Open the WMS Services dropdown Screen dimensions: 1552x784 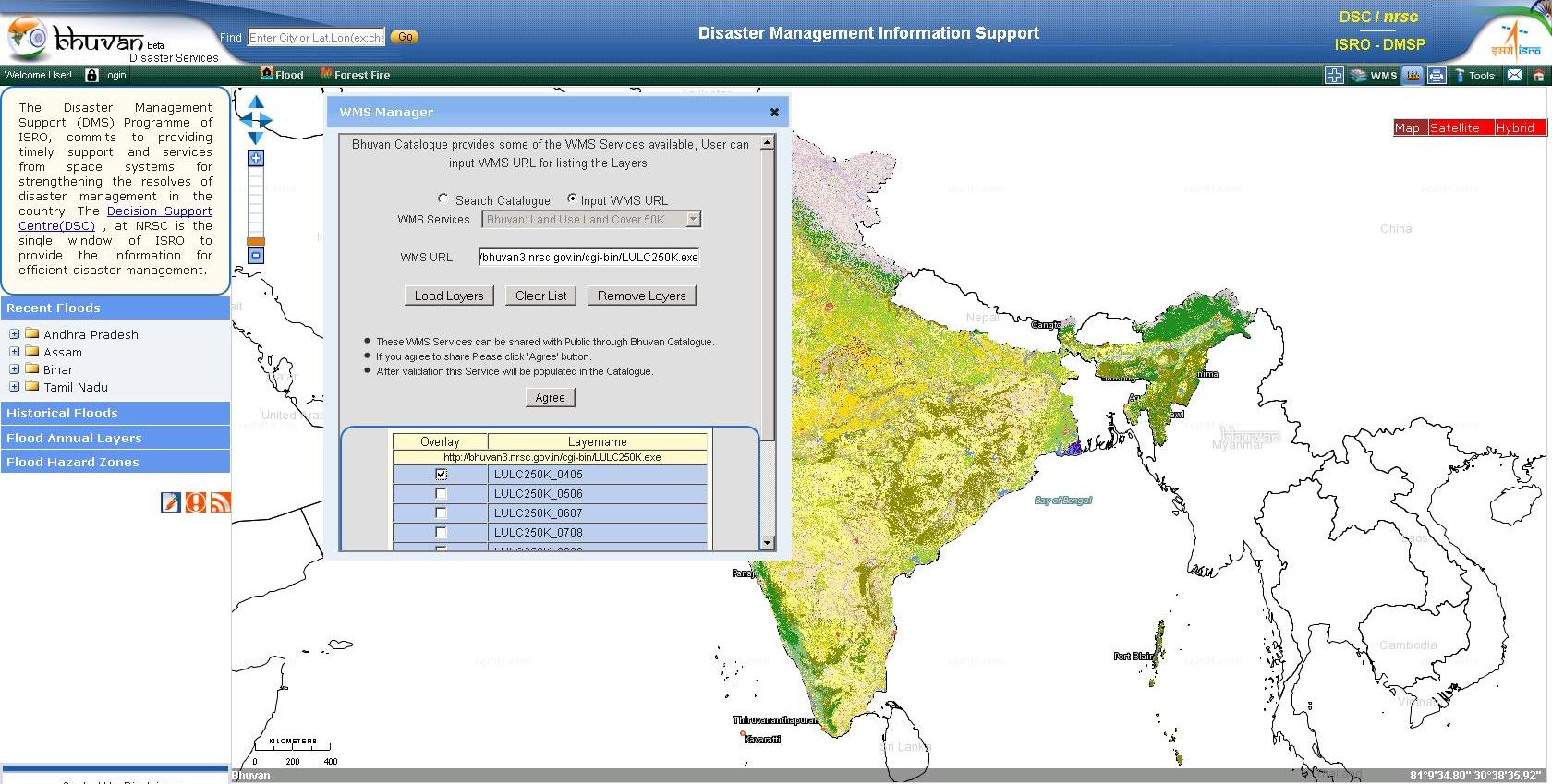pyautogui.click(x=591, y=219)
